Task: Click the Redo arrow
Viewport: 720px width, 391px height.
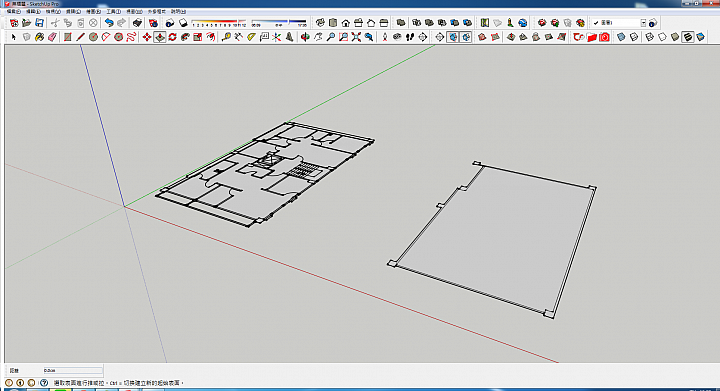Action: [122, 22]
